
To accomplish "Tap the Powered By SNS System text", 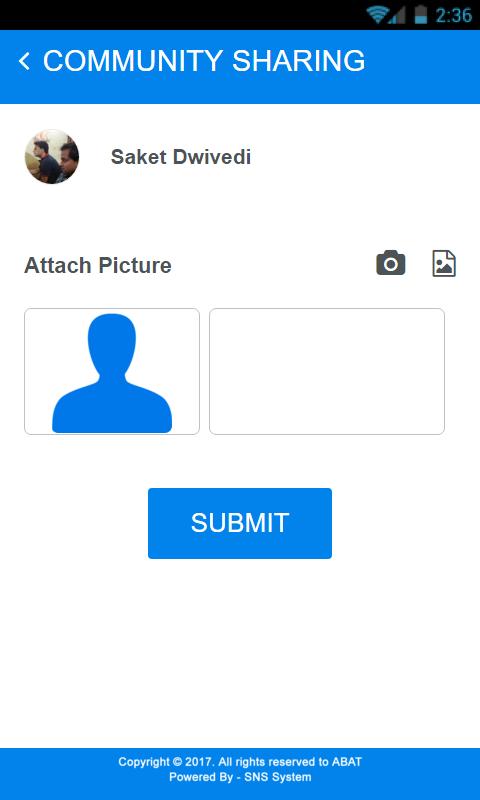I will point(240,777).
